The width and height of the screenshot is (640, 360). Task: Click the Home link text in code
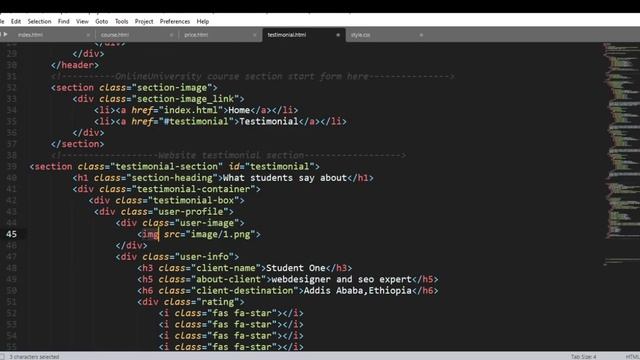click(239, 110)
